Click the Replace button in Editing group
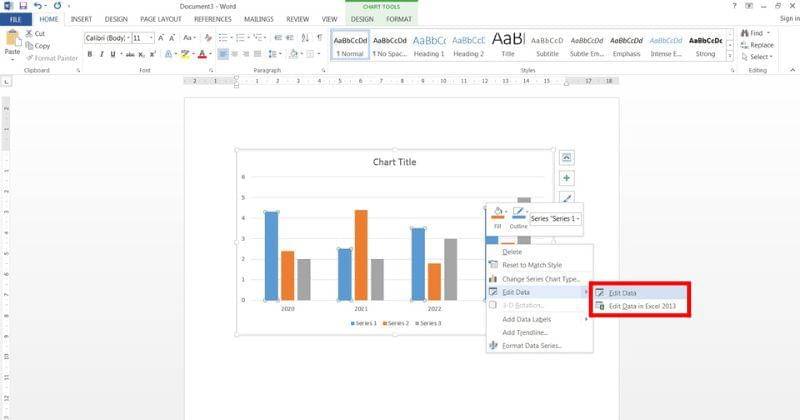 click(761, 45)
